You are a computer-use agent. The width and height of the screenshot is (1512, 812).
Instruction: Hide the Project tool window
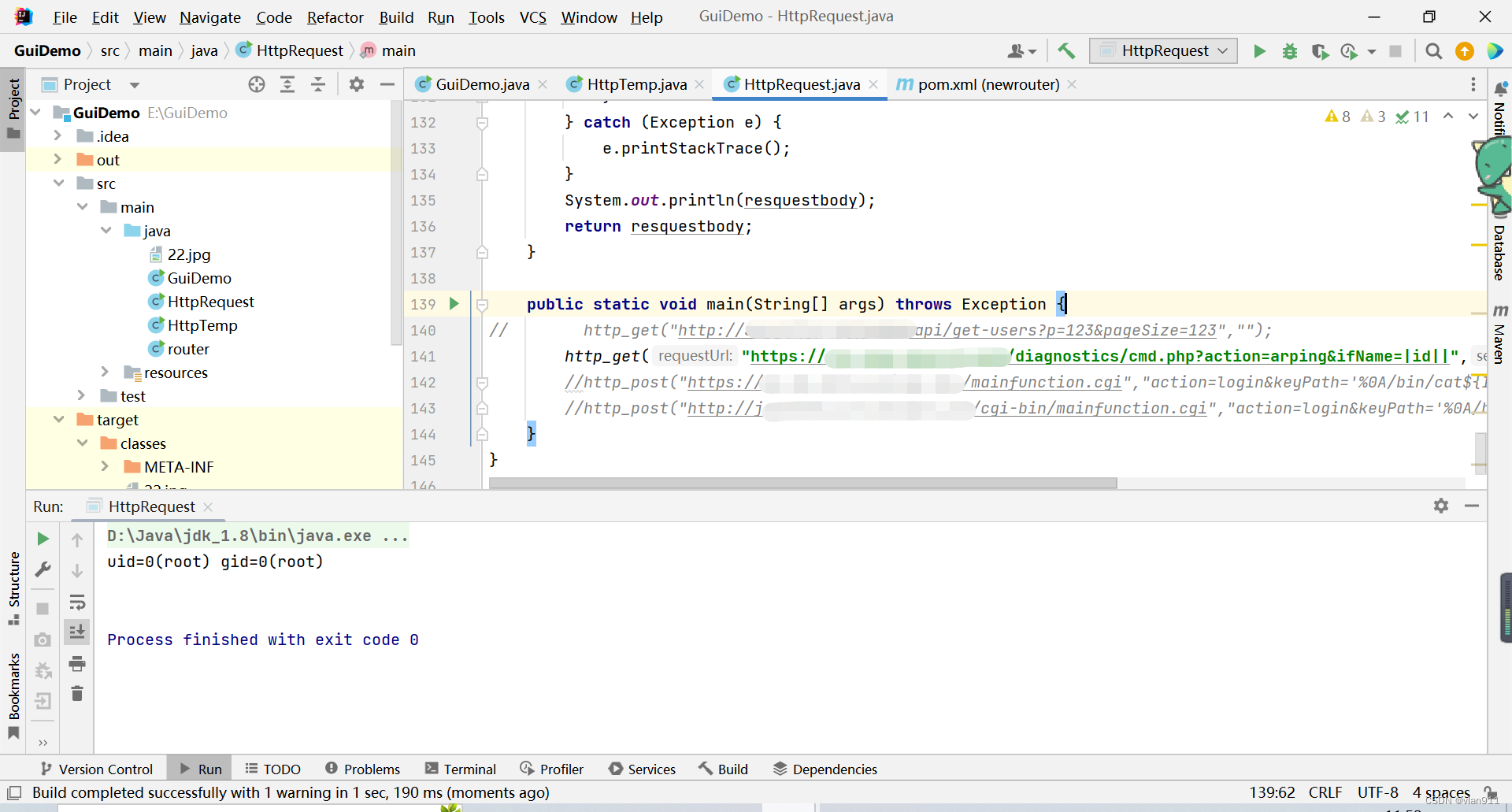click(387, 84)
